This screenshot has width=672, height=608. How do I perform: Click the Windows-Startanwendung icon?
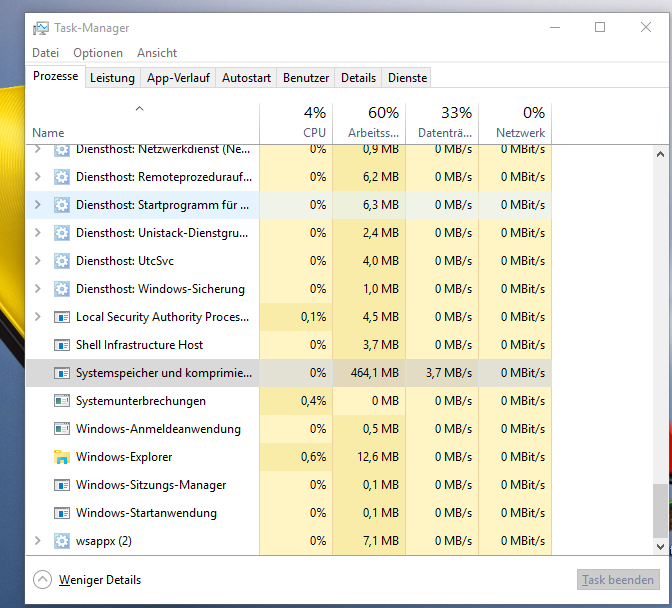tap(62, 513)
